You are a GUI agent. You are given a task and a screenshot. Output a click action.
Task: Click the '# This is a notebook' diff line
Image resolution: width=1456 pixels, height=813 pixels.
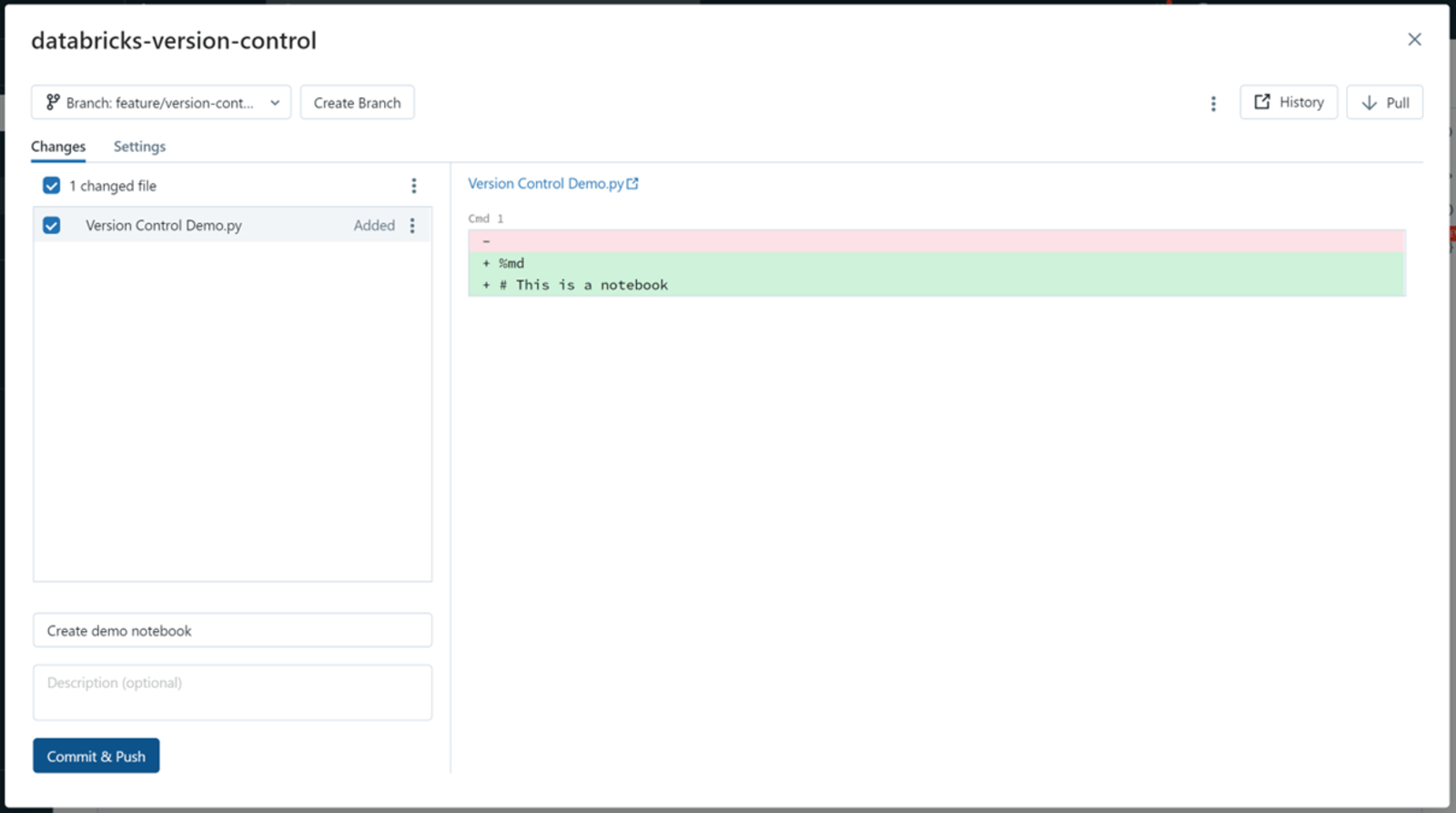(x=937, y=285)
